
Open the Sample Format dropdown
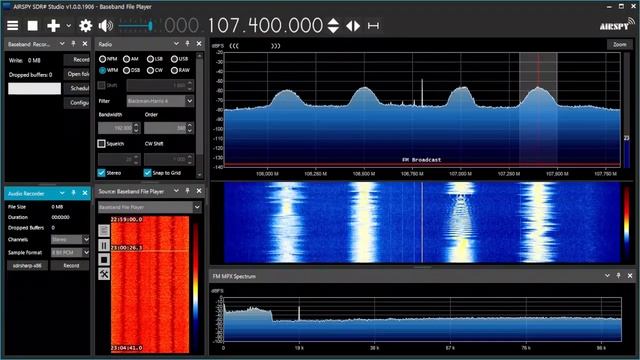70,253
